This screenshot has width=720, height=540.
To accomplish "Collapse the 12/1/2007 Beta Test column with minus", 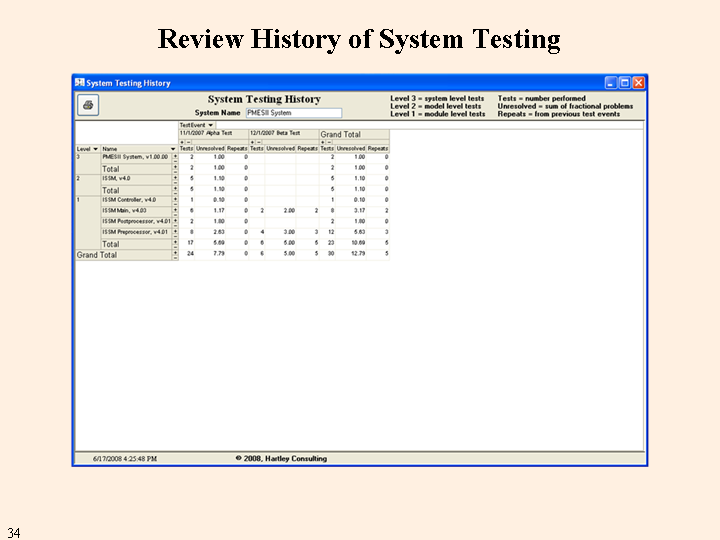I will [x=259, y=142].
